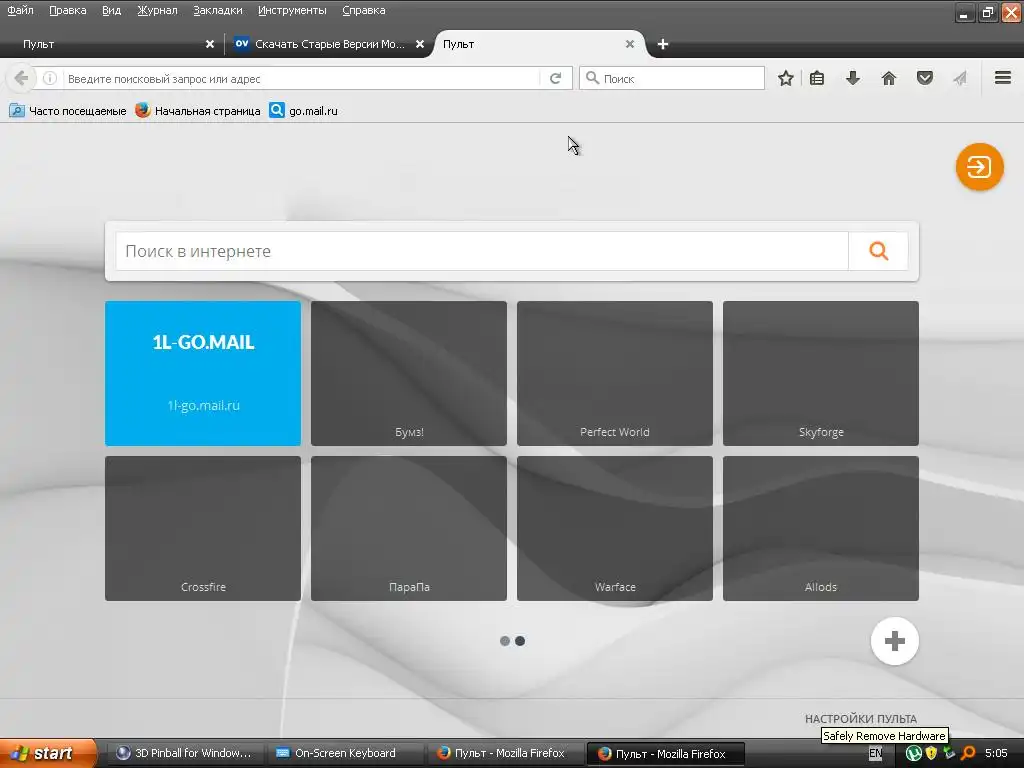The width and height of the screenshot is (1024, 768).
Task: Close the Скачать Старые Версии tab
Action: [x=420, y=44]
